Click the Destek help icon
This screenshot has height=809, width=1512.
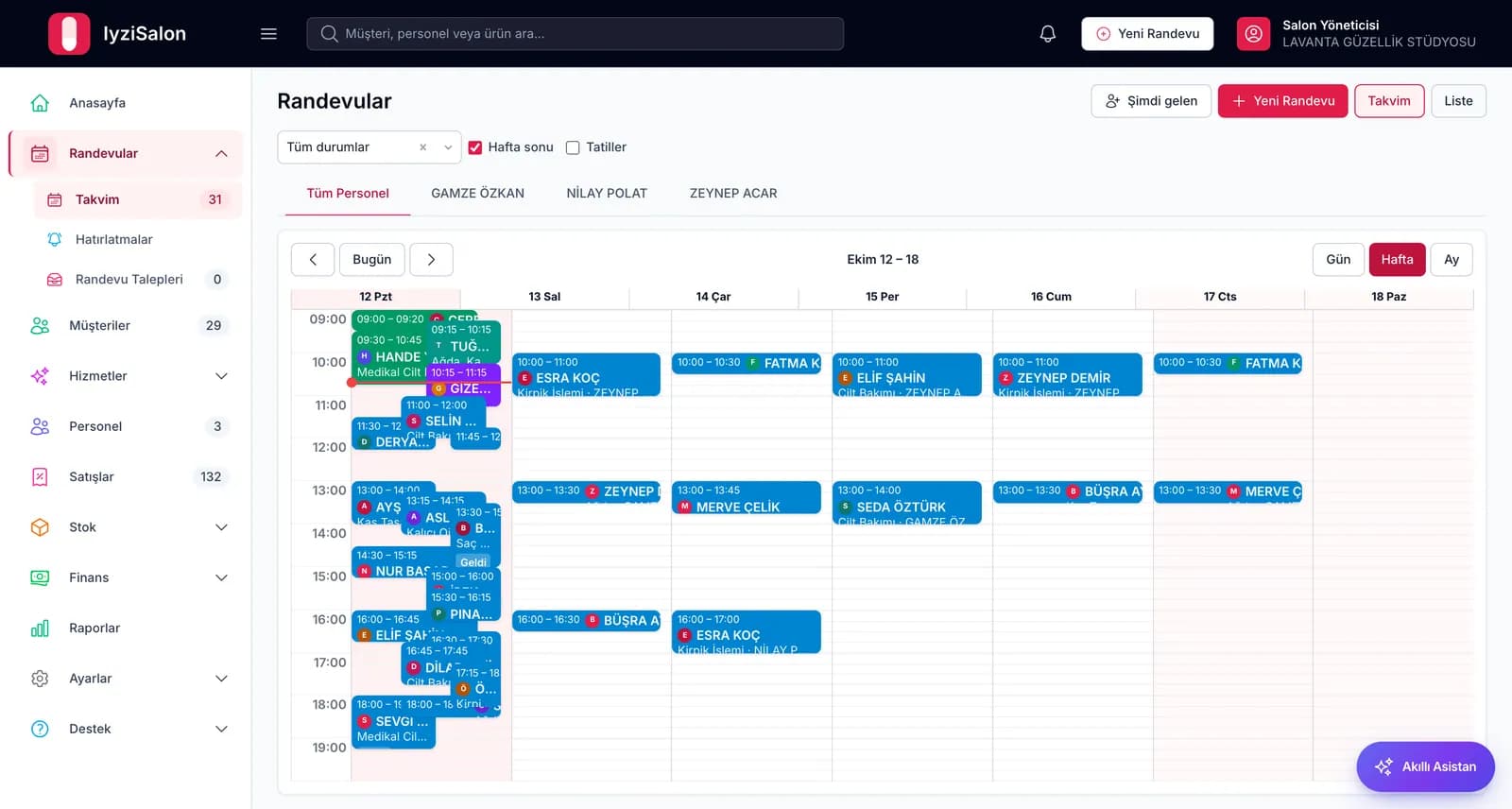40,729
